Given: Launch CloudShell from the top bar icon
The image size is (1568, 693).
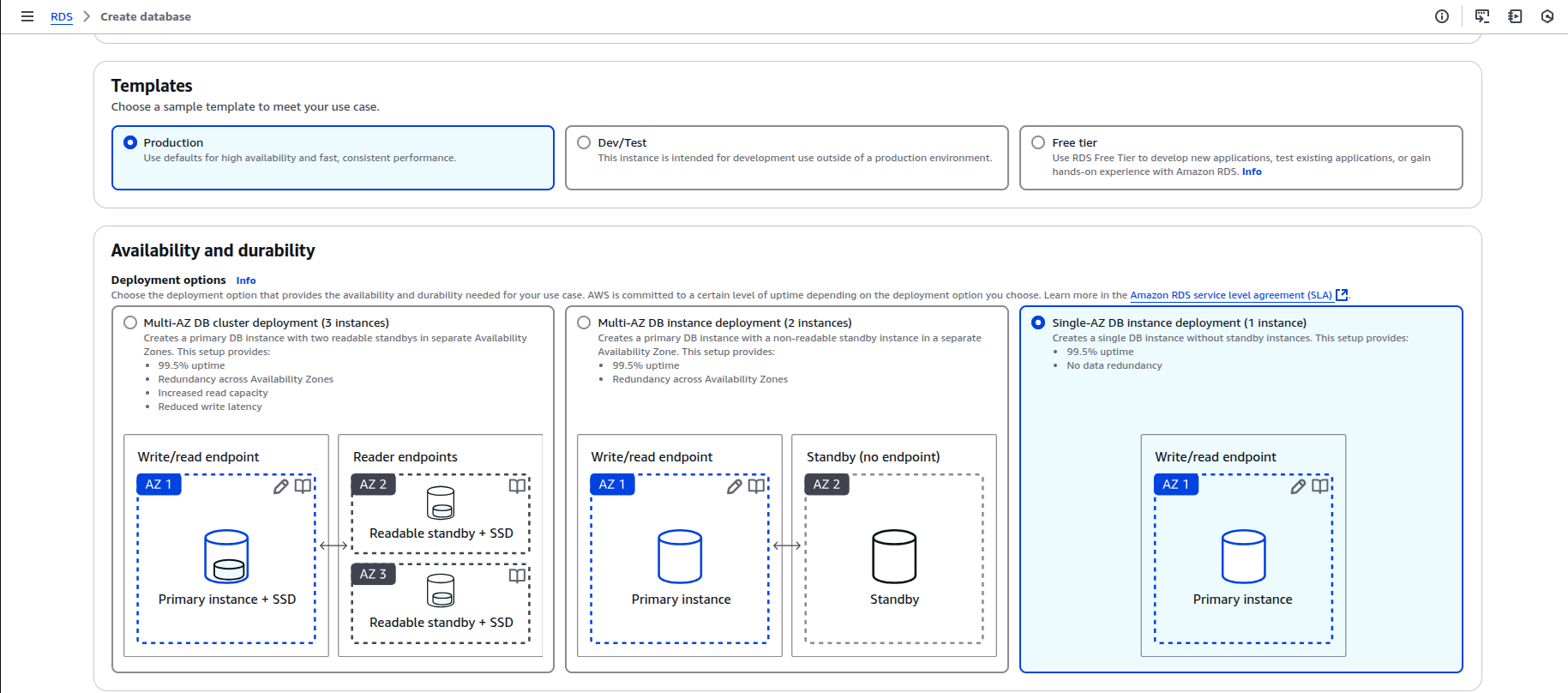Looking at the screenshot, I should [x=1482, y=16].
